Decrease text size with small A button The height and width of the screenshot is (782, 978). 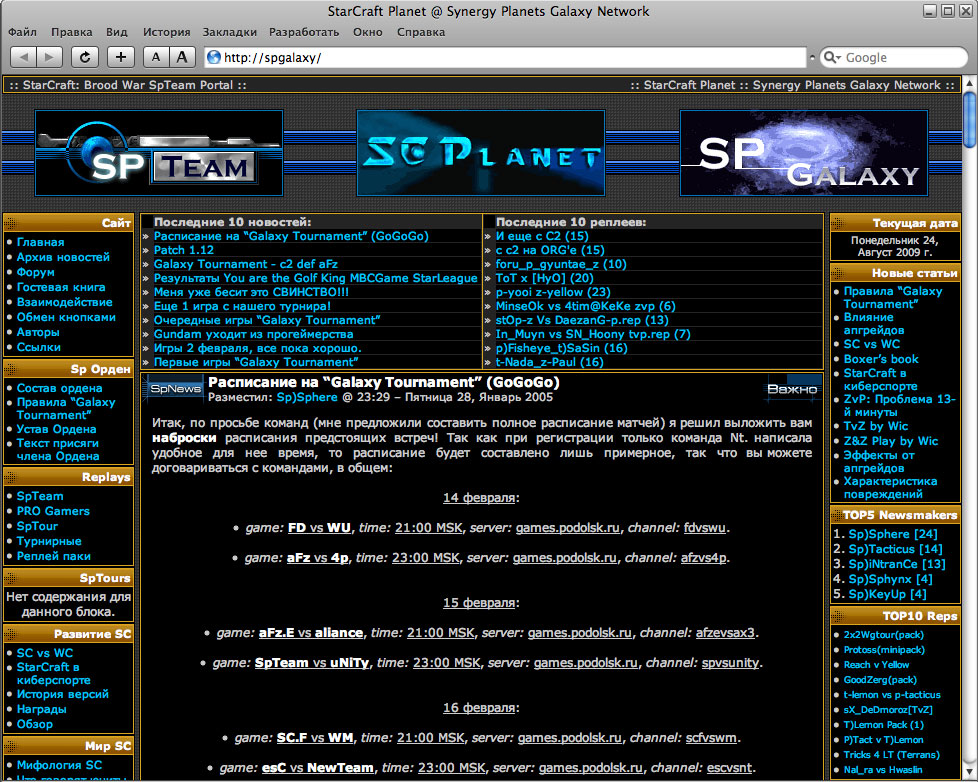[x=156, y=57]
